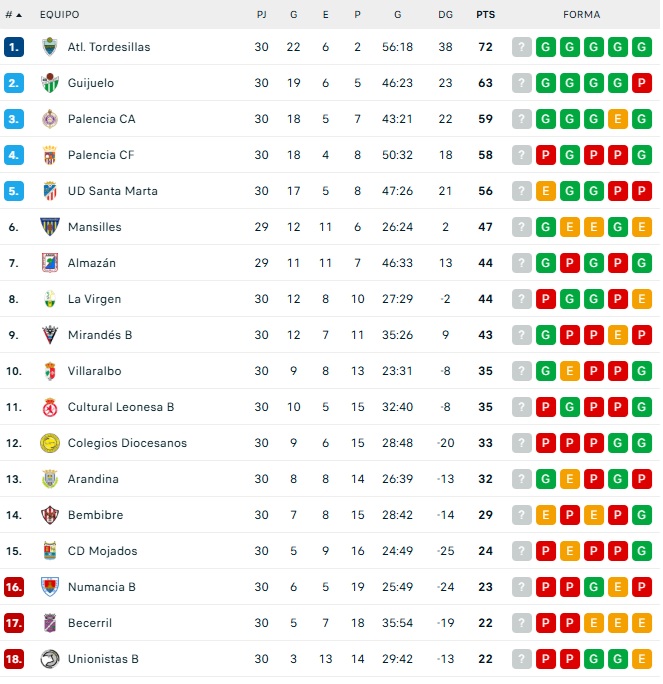Click the blue position 1 badge
Screen dimensions: 663x684
pos(14,47)
